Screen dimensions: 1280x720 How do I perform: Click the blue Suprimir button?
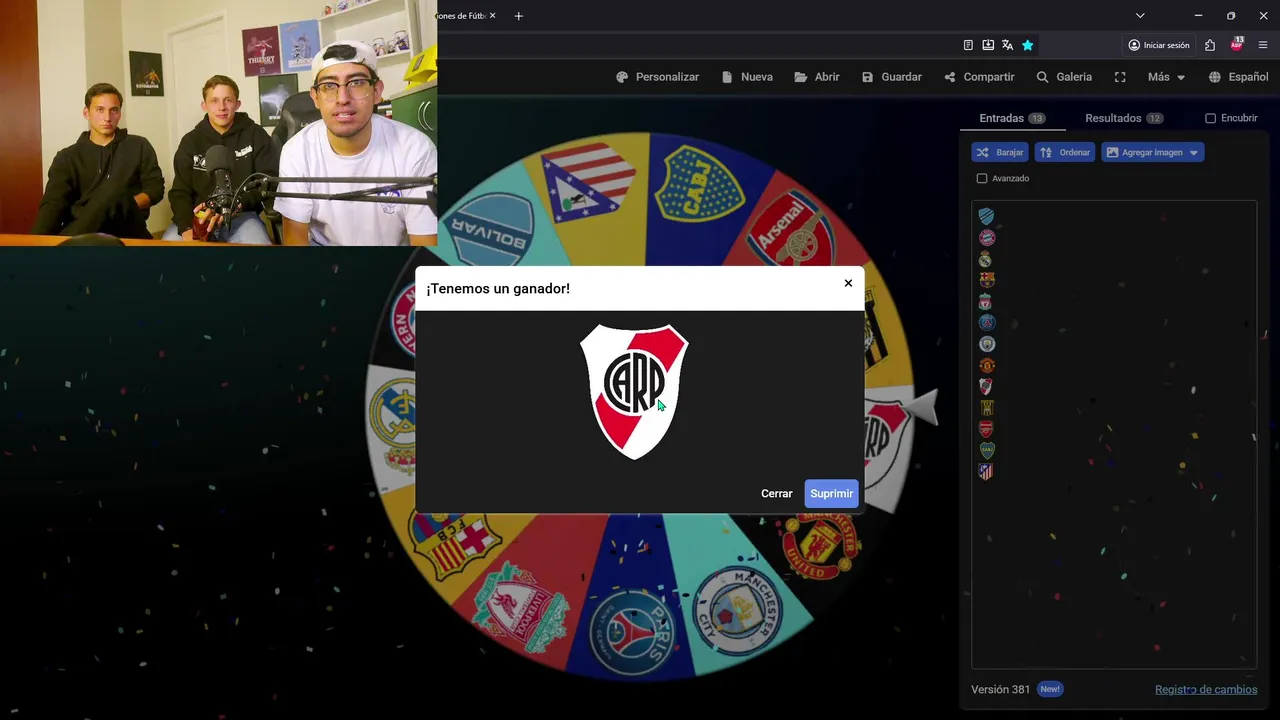(831, 493)
